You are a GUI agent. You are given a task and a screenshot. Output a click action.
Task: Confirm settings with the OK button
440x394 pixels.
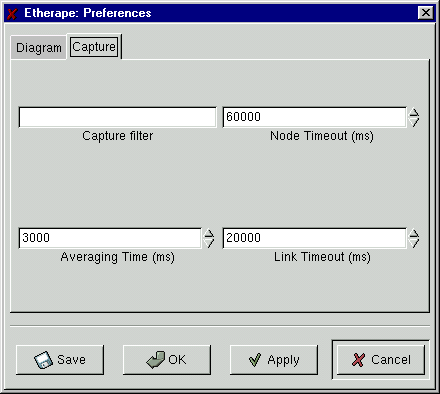pyautogui.click(x=167, y=360)
